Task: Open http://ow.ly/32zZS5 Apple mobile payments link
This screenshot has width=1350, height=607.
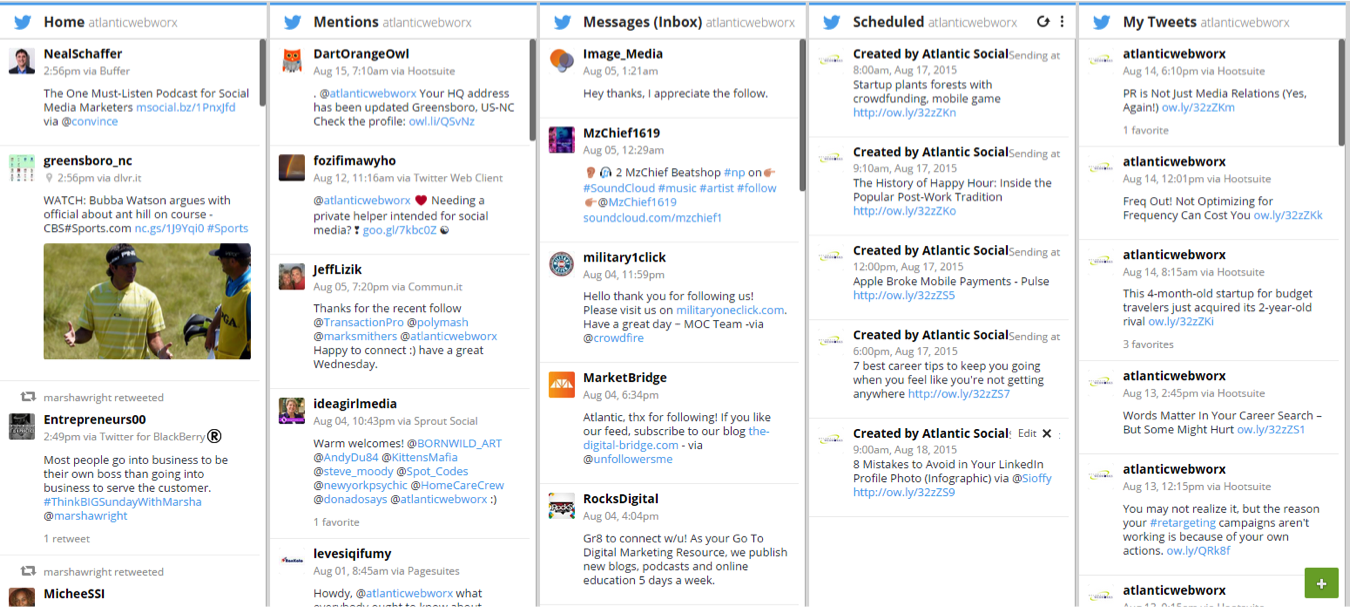Action: pos(903,295)
